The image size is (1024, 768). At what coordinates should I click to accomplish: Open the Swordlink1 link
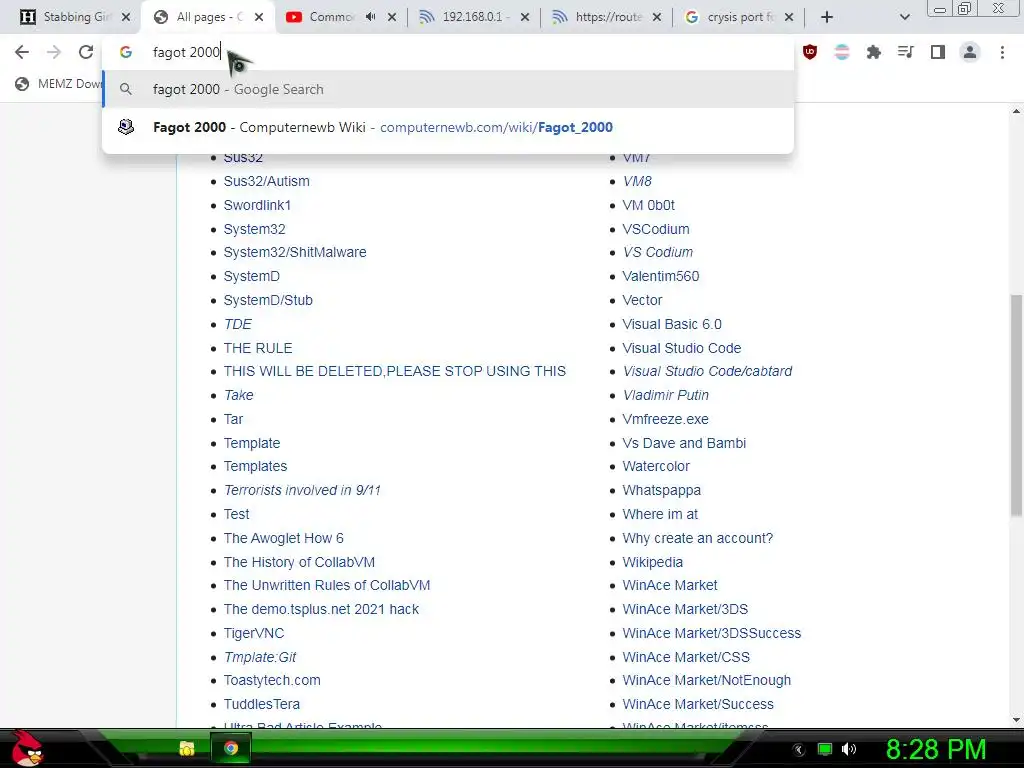[x=257, y=205]
